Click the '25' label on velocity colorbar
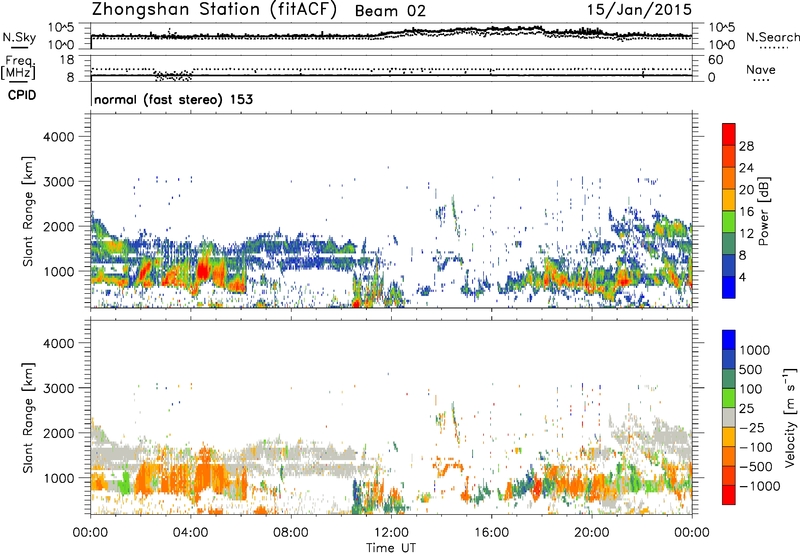Image resolution: width=800 pixels, height=554 pixels. 746,409
